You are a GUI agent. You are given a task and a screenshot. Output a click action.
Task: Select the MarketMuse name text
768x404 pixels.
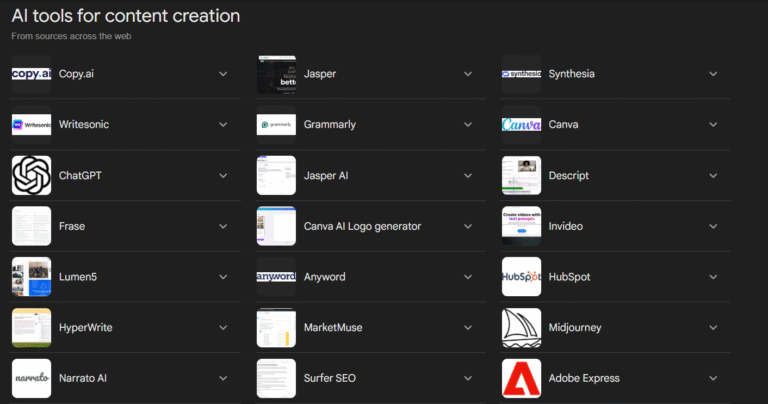tap(333, 328)
